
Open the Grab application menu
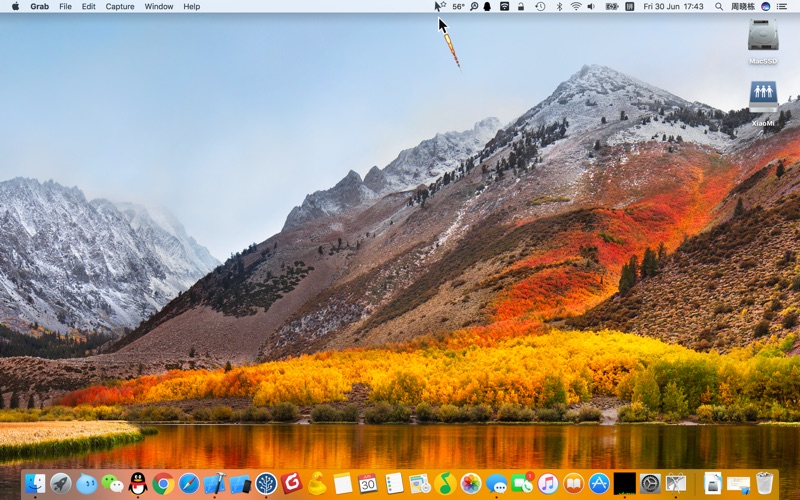tap(40, 6)
